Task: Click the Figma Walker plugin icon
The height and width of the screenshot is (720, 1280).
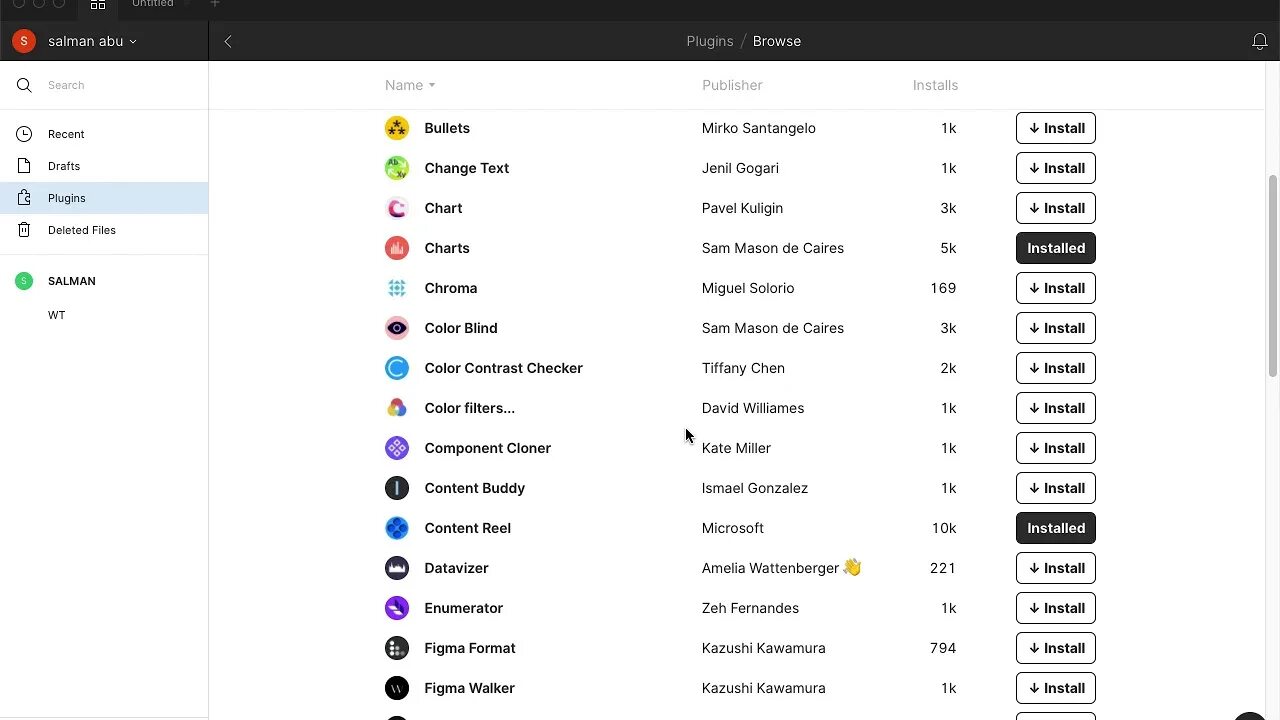Action: coord(397,688)
